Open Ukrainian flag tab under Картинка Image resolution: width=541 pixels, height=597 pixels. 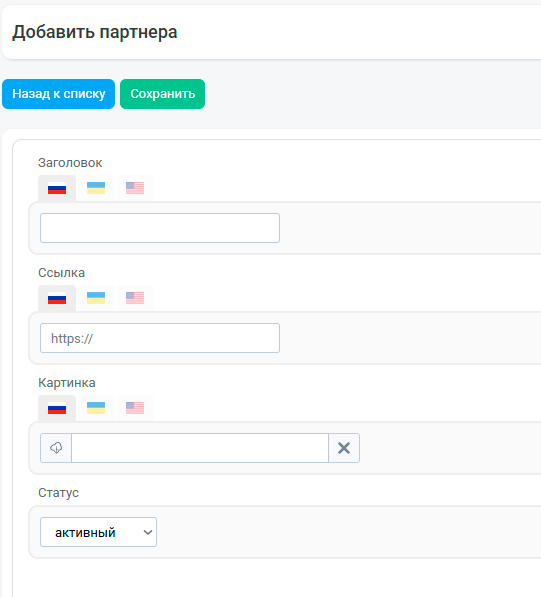96,408
